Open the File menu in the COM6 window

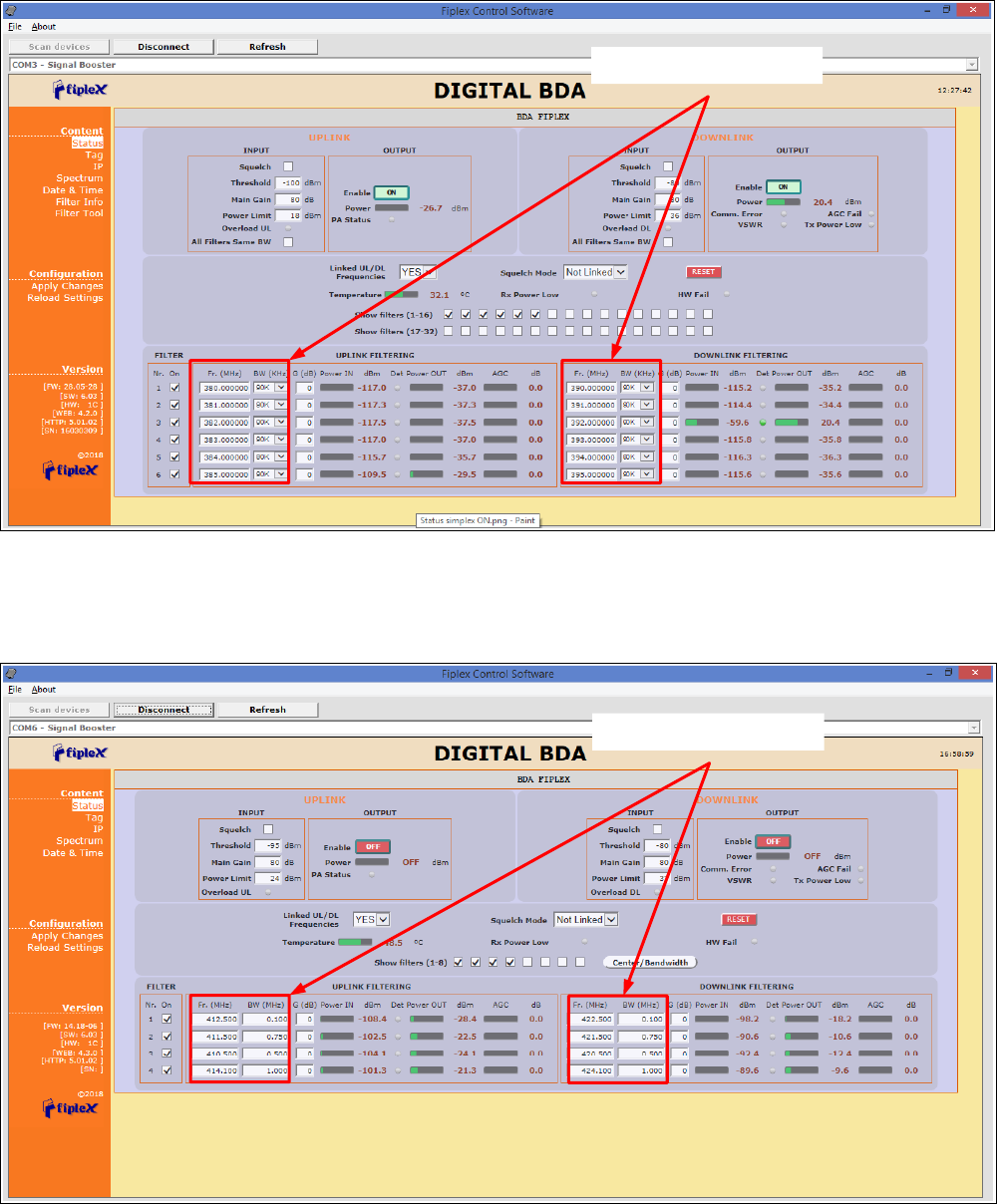pyautogui.click(x=15, y=690)
